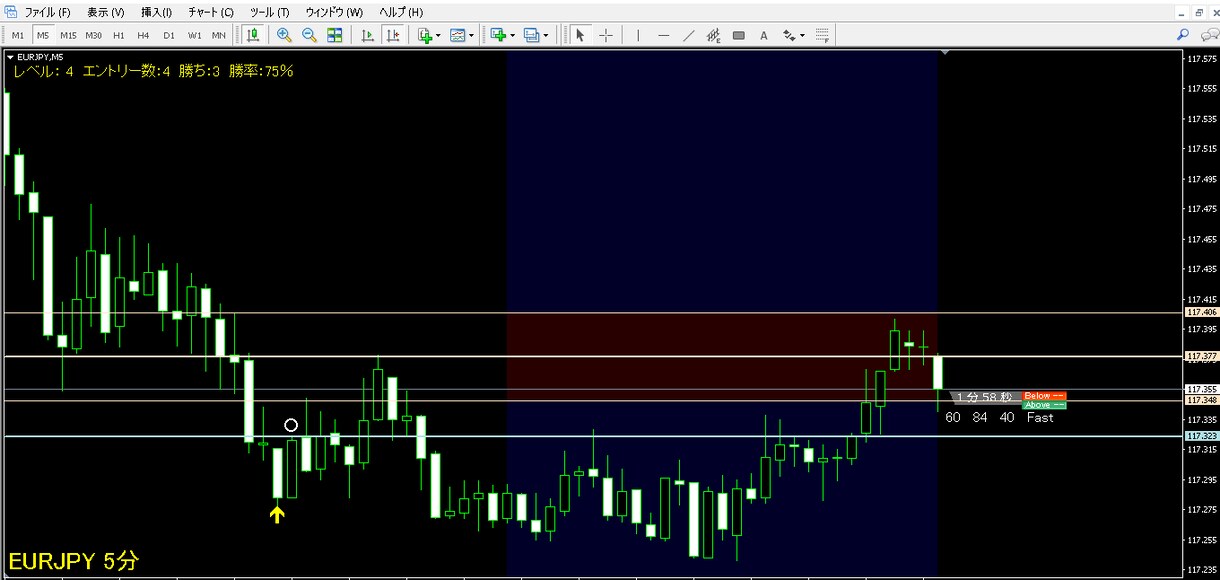Select the Fibonacci retracement tool
This screenshot has height=580, width=1220.
[x=823, y=35]
